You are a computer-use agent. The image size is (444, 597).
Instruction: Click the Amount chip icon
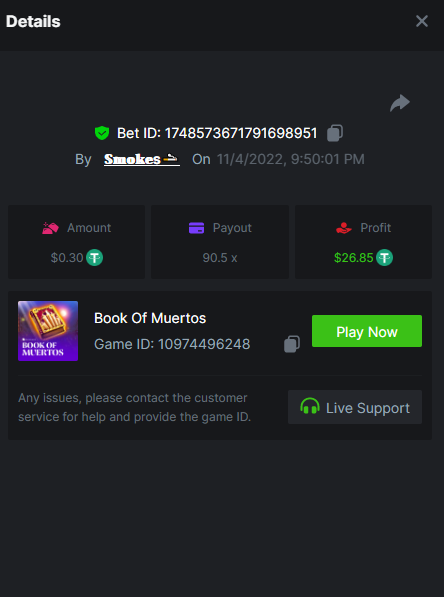pyautogui.click(x=50, y=228)
